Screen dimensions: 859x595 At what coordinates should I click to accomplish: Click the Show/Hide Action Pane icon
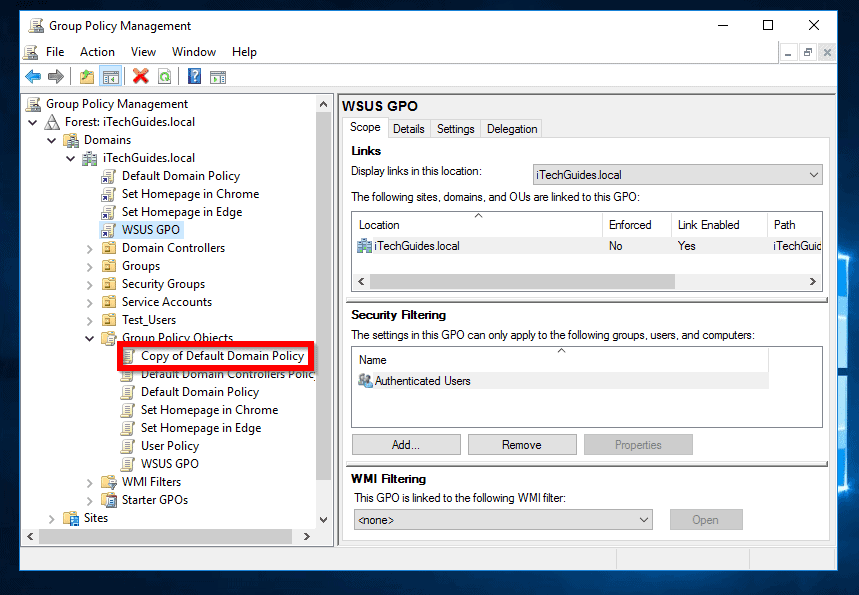[x=218, y=76]
